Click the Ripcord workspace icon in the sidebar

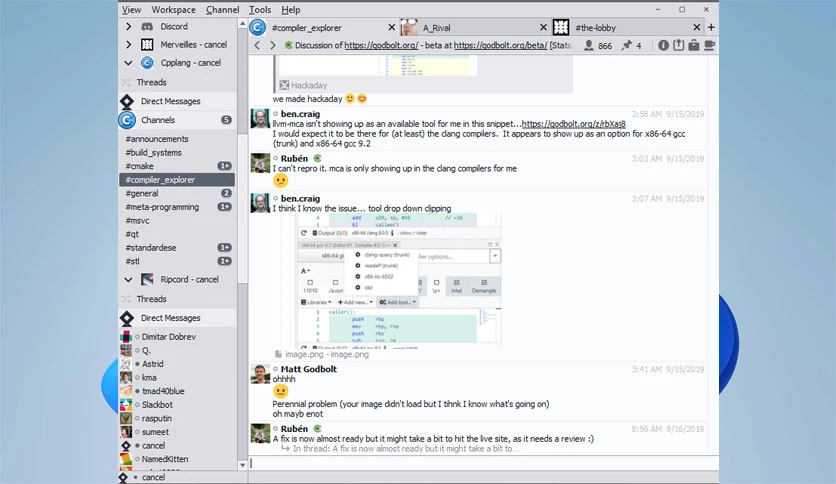coord(147,279)
